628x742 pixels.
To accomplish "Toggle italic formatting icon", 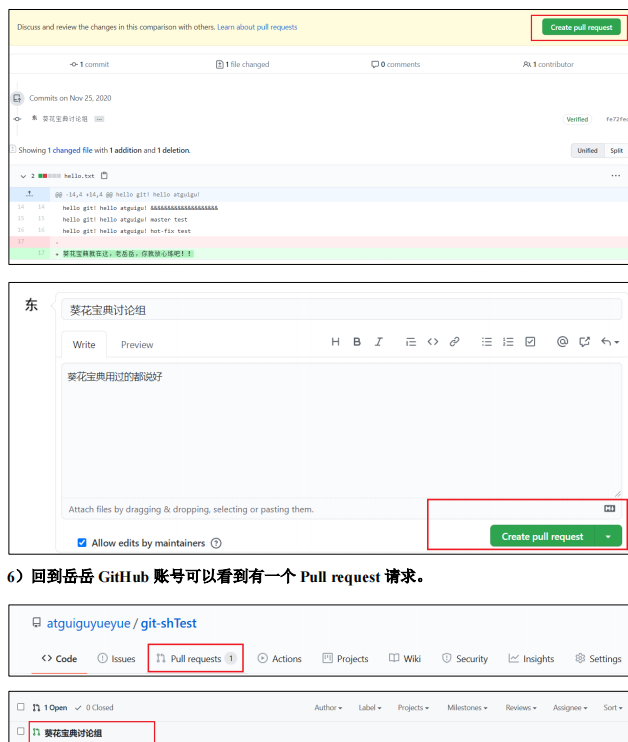I will click(378, 342).
